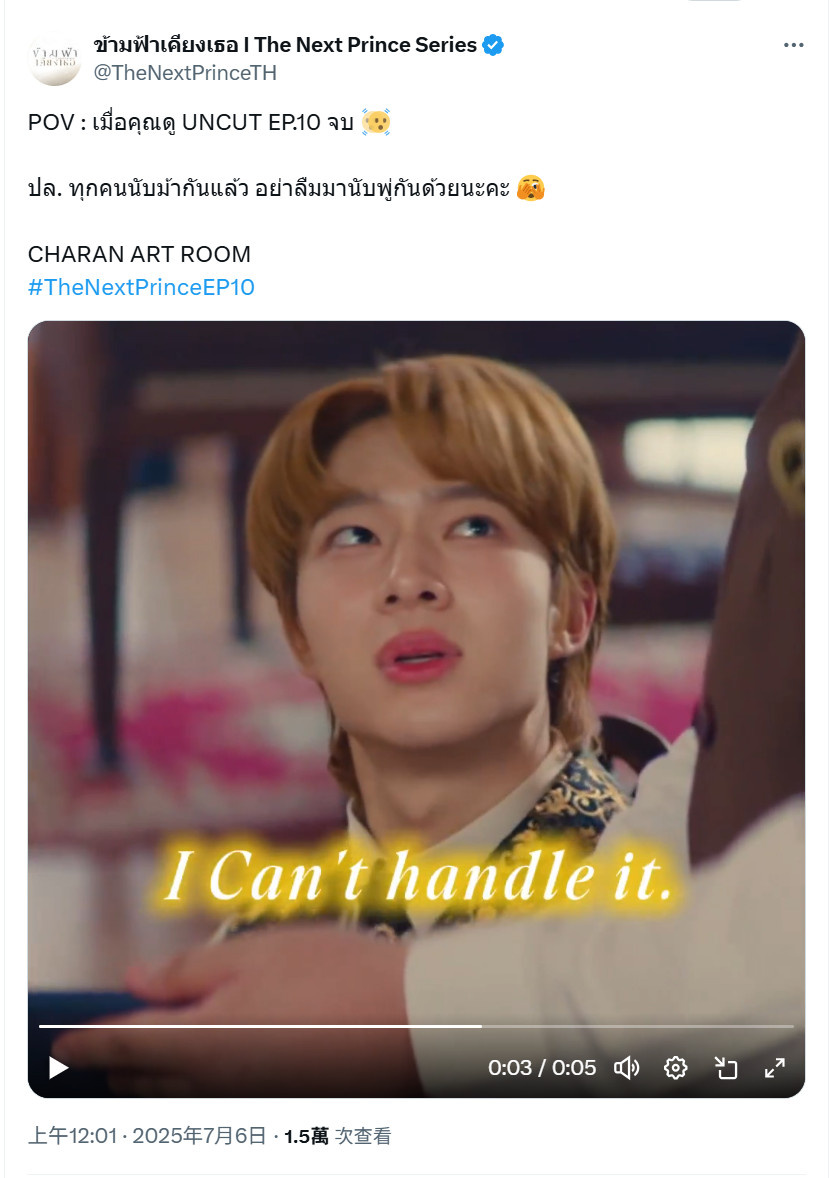Click the 'I Can't handle it.' caption overlay
829x1178 pixels.
tap(418, 876)
